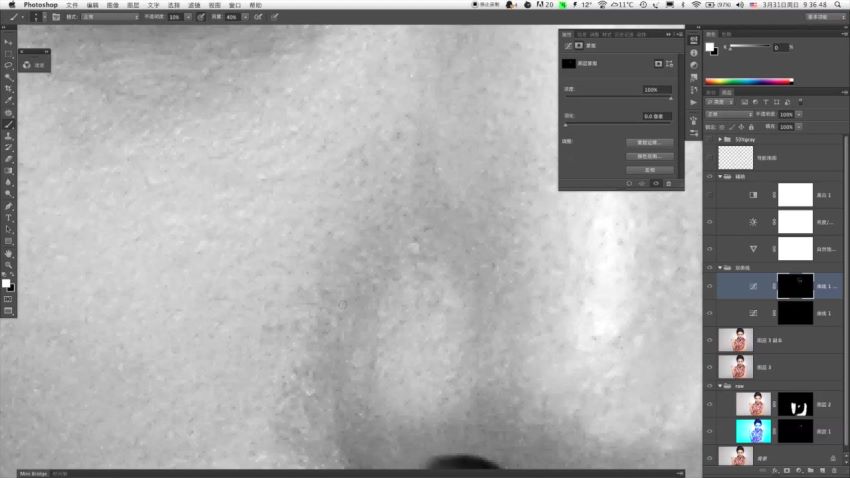
Task: Click the add layer mask icon
Action: (787, 470)
